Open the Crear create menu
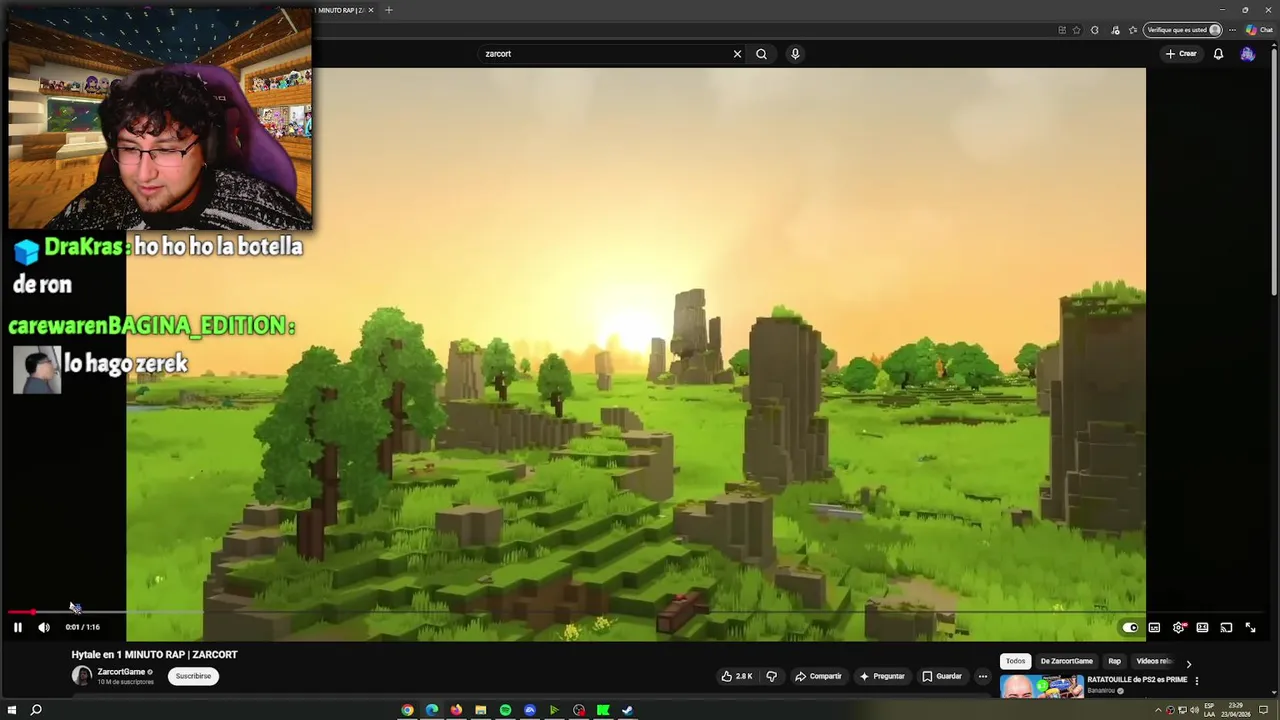The image size is (1280, 720). tap(1181, 54)
